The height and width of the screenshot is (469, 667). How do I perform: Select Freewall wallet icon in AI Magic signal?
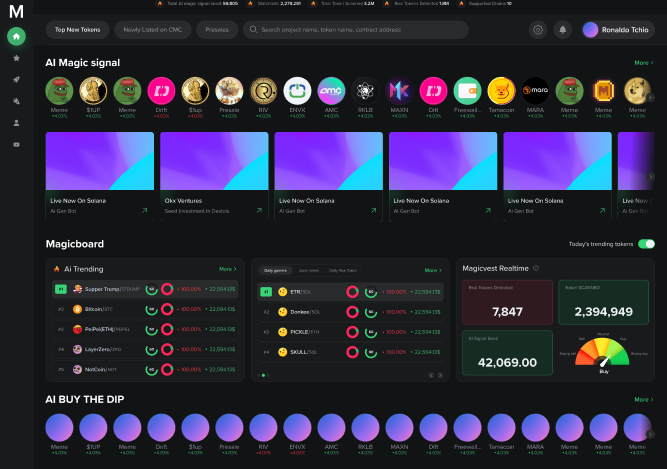[x=467, y=91]
